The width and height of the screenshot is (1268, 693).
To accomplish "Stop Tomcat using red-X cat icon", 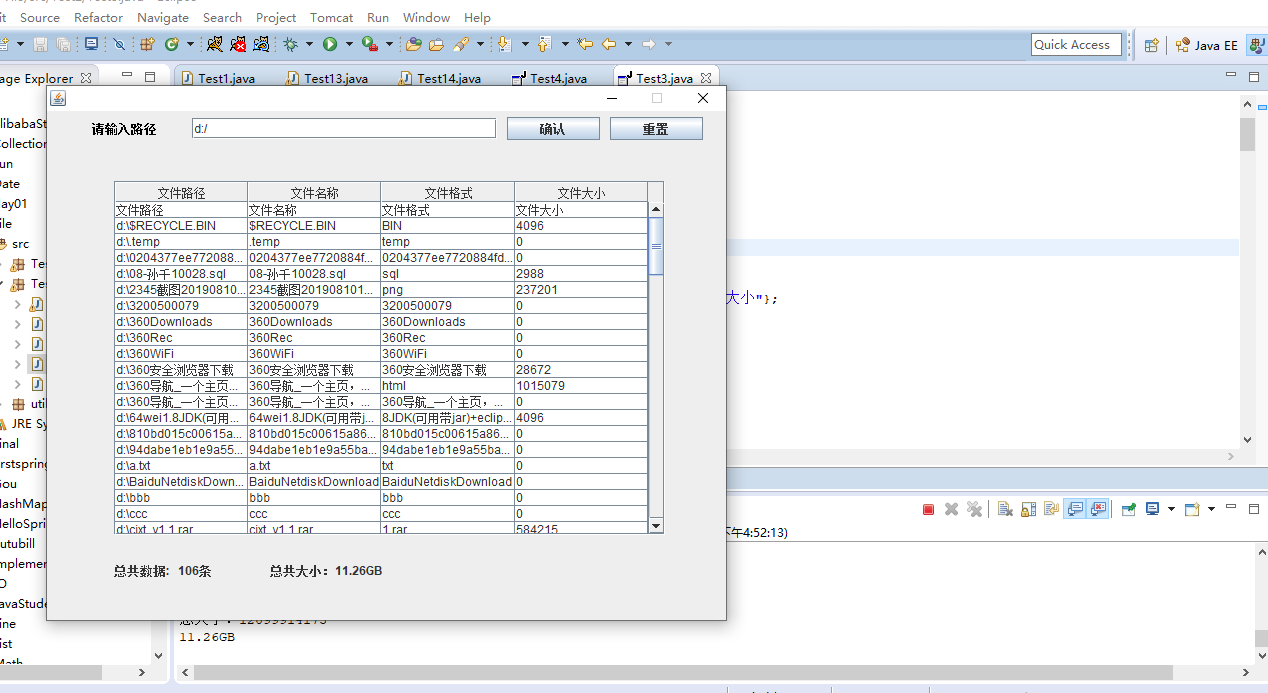I will click(239, 44).
